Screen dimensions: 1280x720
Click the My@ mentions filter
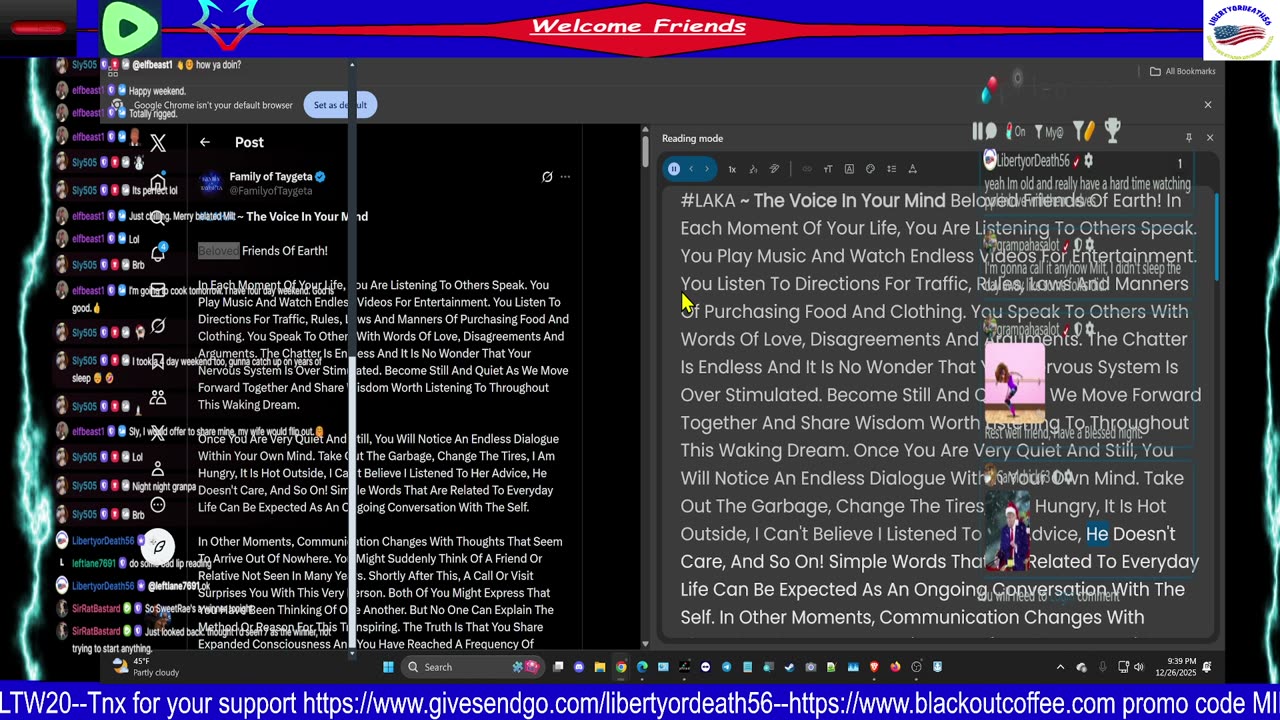tap(1048, 131)
